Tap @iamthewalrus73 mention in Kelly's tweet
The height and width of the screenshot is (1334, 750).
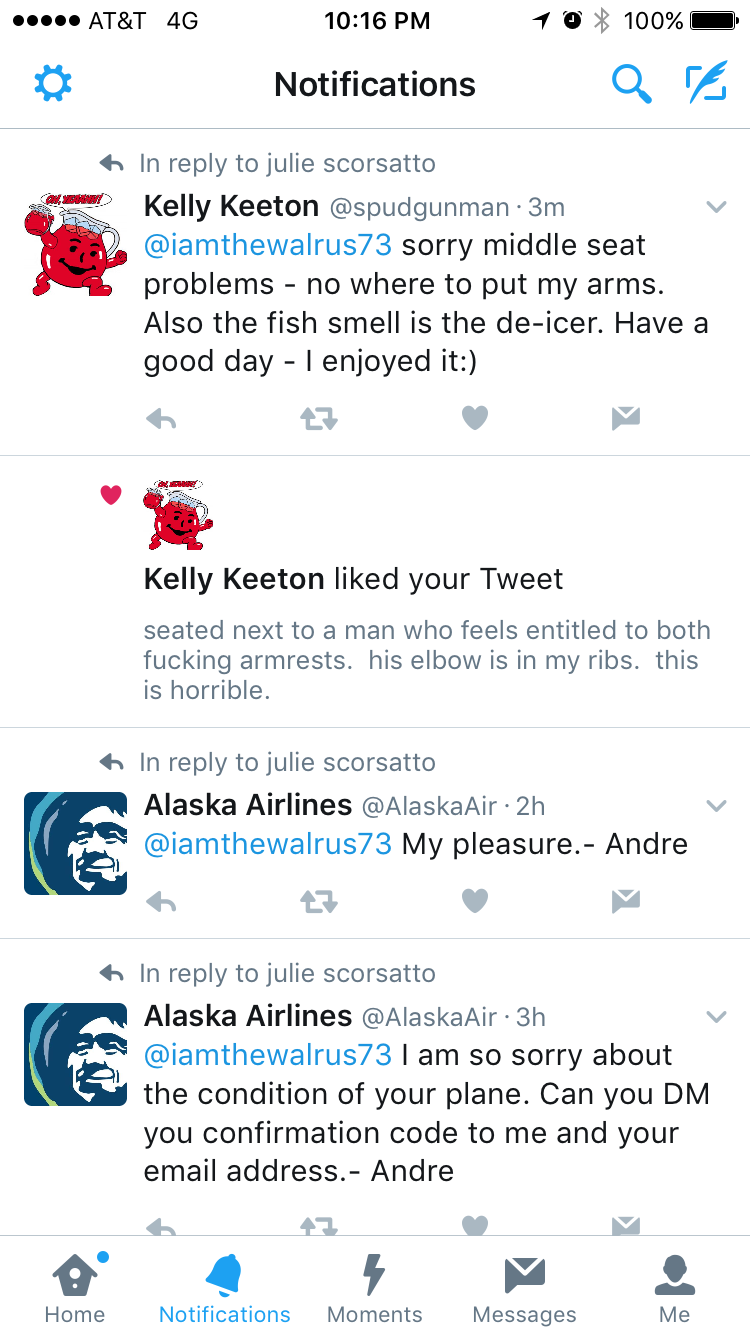[268, 246]
